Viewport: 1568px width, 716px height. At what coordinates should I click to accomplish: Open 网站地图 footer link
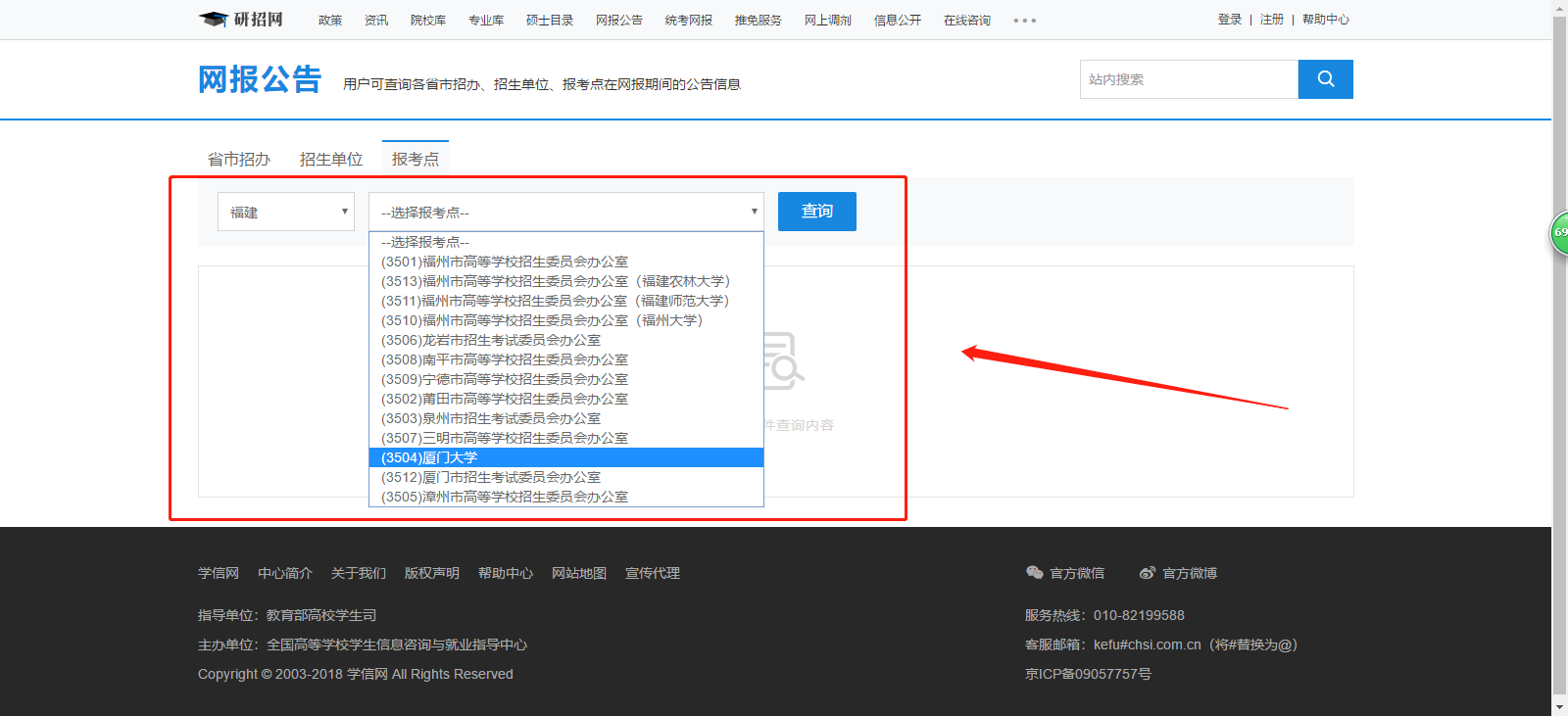pyautogui.click(x=579, y=573)
